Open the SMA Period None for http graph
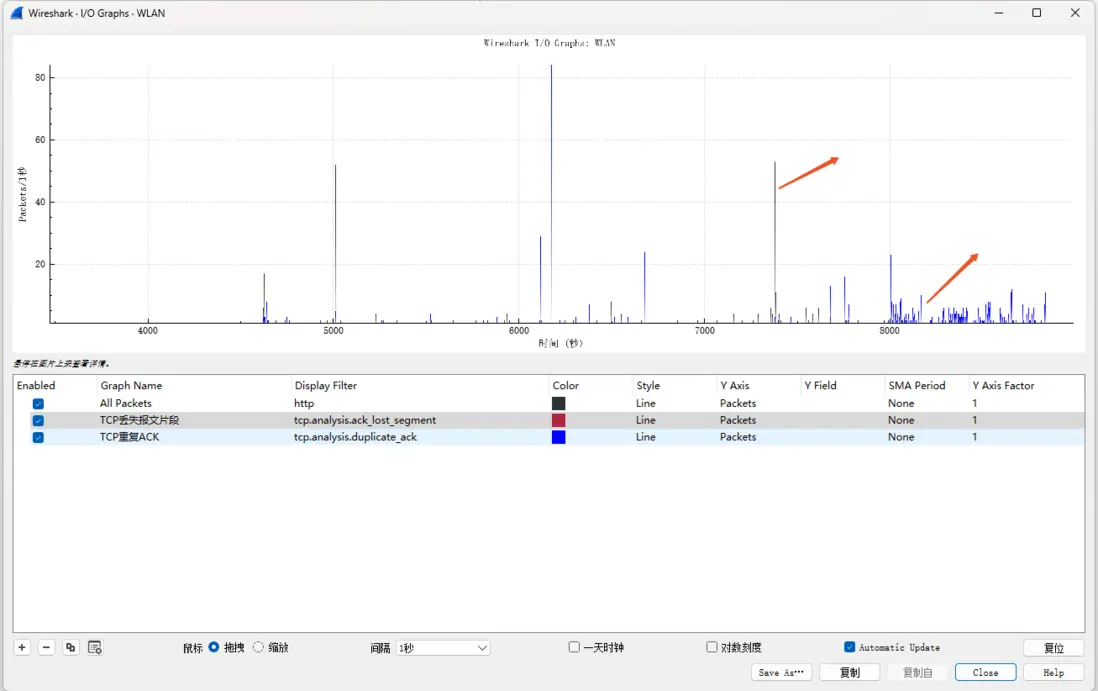The image size is (1098, 691). [901, 403]
